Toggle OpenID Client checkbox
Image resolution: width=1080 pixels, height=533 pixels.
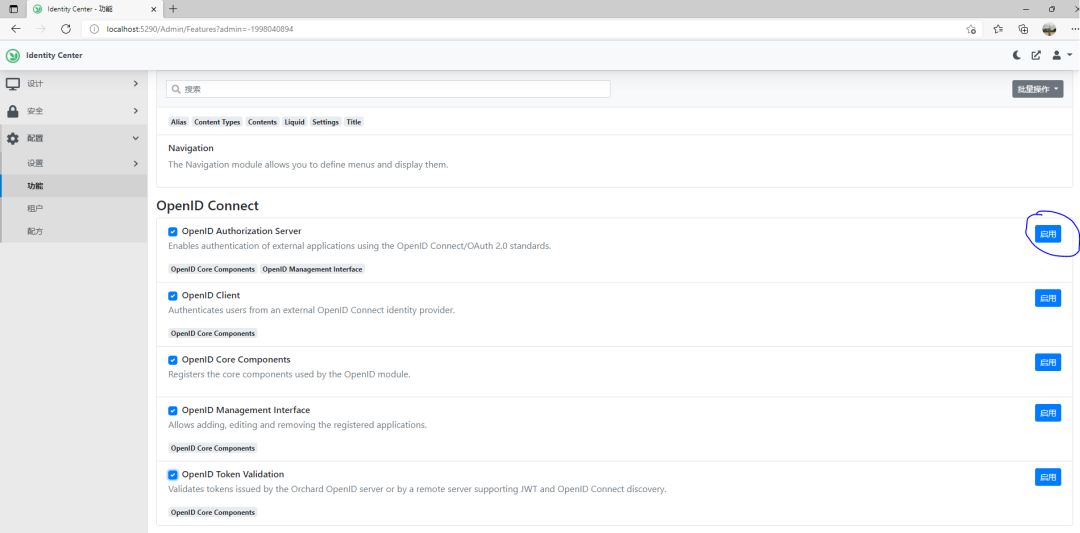173,296
